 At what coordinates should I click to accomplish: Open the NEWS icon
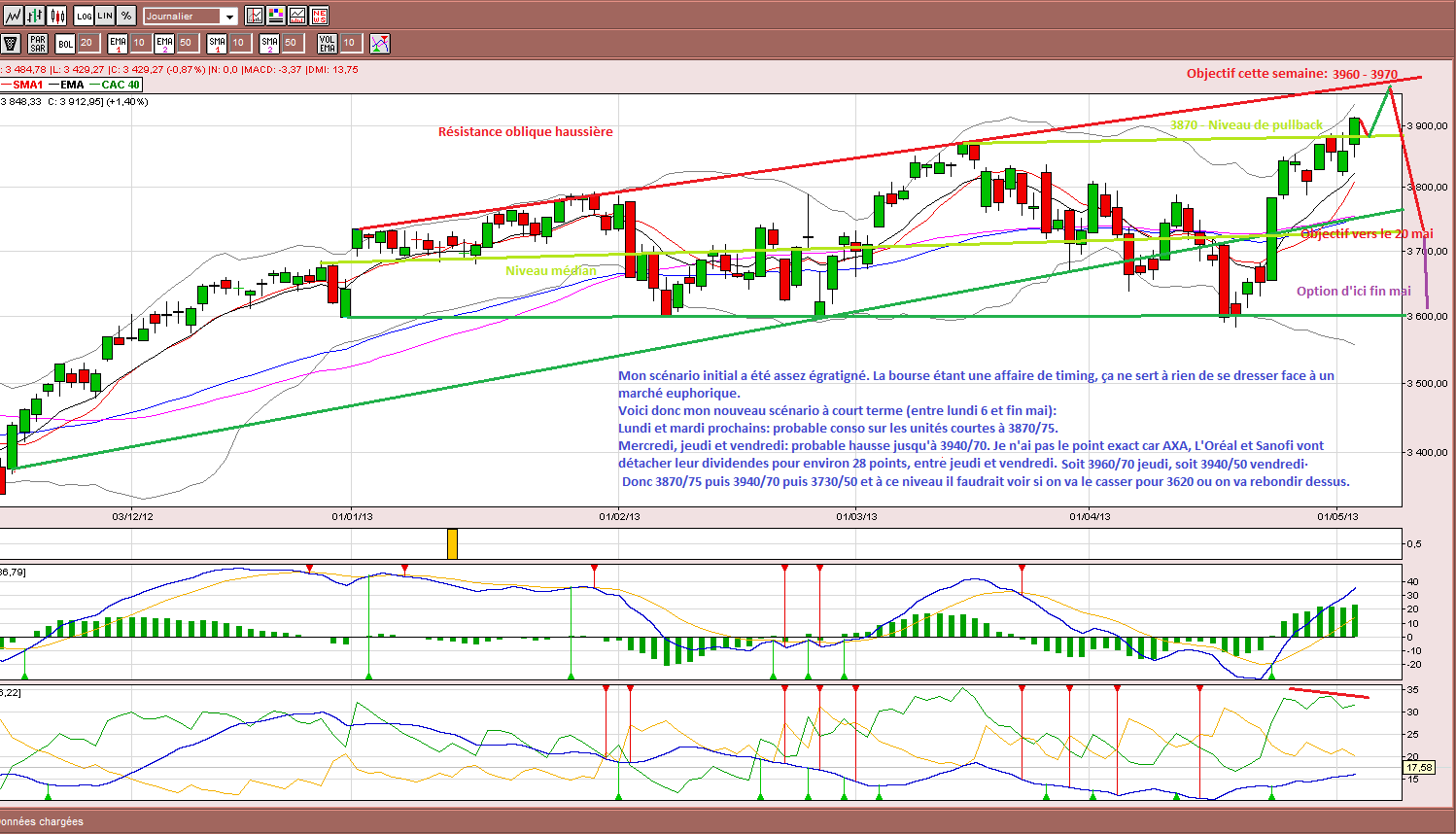coord(319,16)
